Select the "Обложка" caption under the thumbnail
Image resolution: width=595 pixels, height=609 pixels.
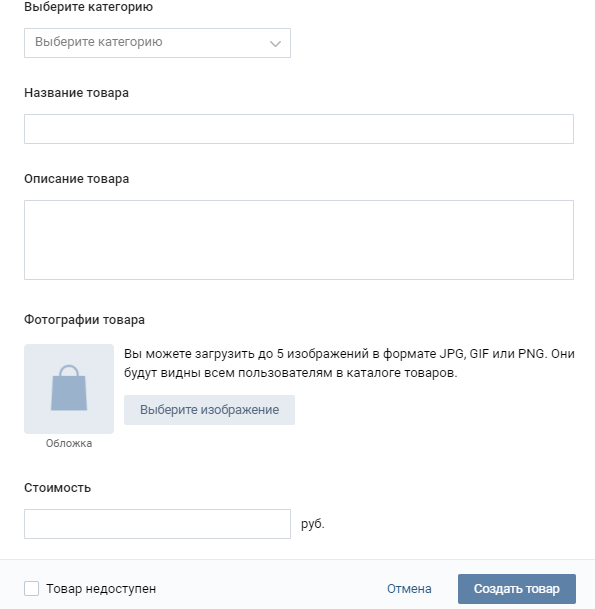69,443
